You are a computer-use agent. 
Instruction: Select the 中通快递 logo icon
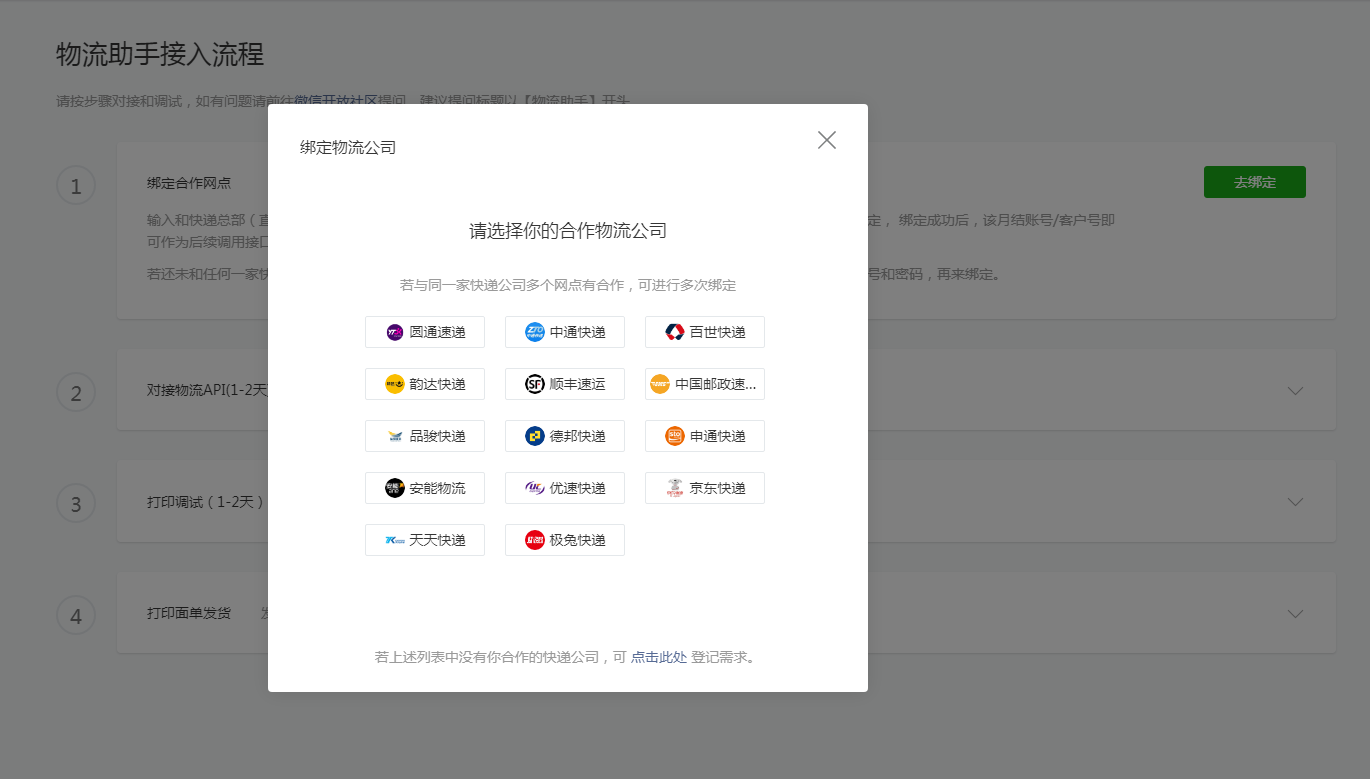[x=535, y=332]
